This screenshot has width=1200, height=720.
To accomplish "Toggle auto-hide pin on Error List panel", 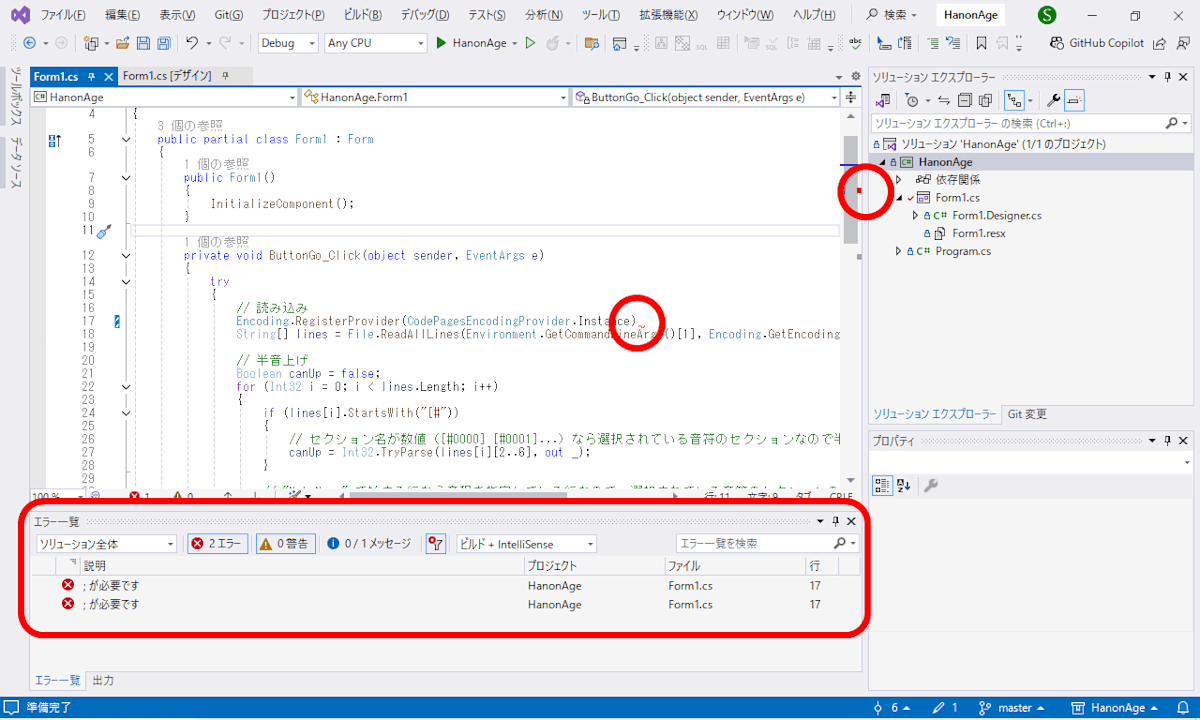I will [x=836, y=521].
